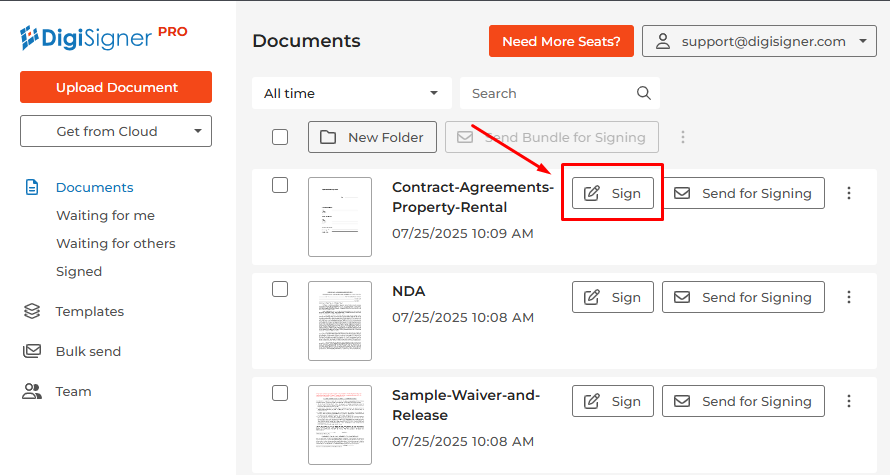Toggle the select-all documents checkbox
This screenshot has width=890, height=475.
click(280, 137)
